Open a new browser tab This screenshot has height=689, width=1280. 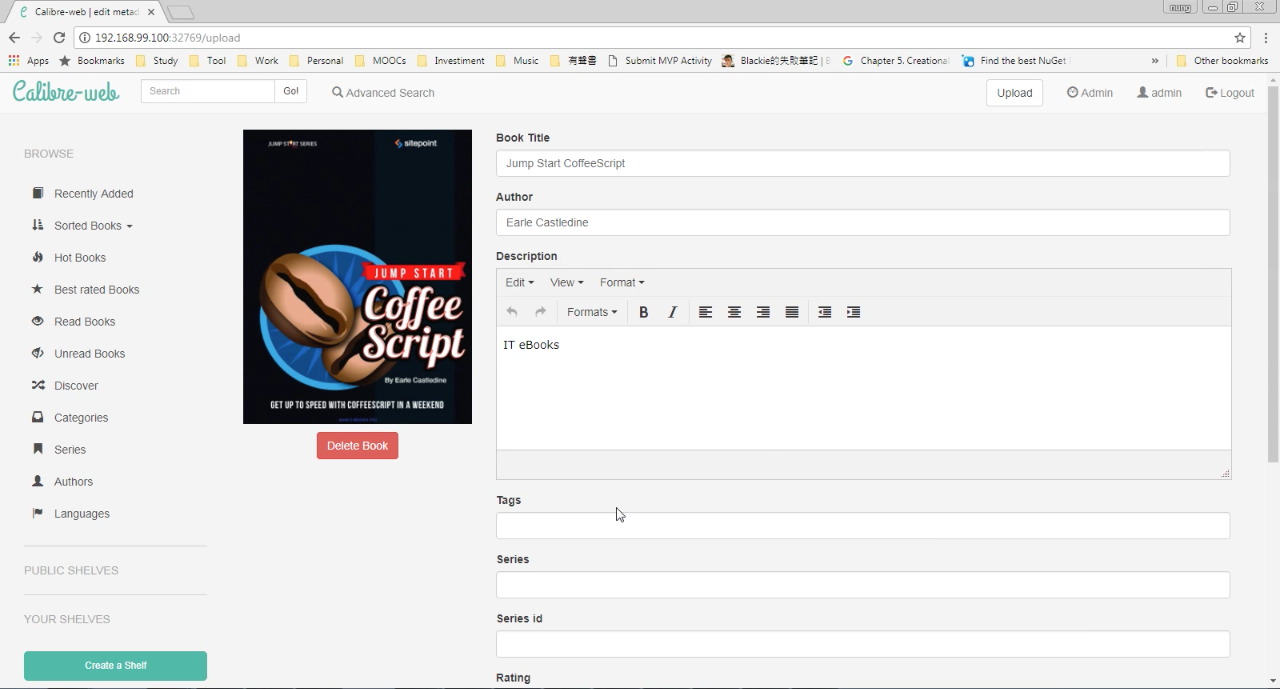180,13
